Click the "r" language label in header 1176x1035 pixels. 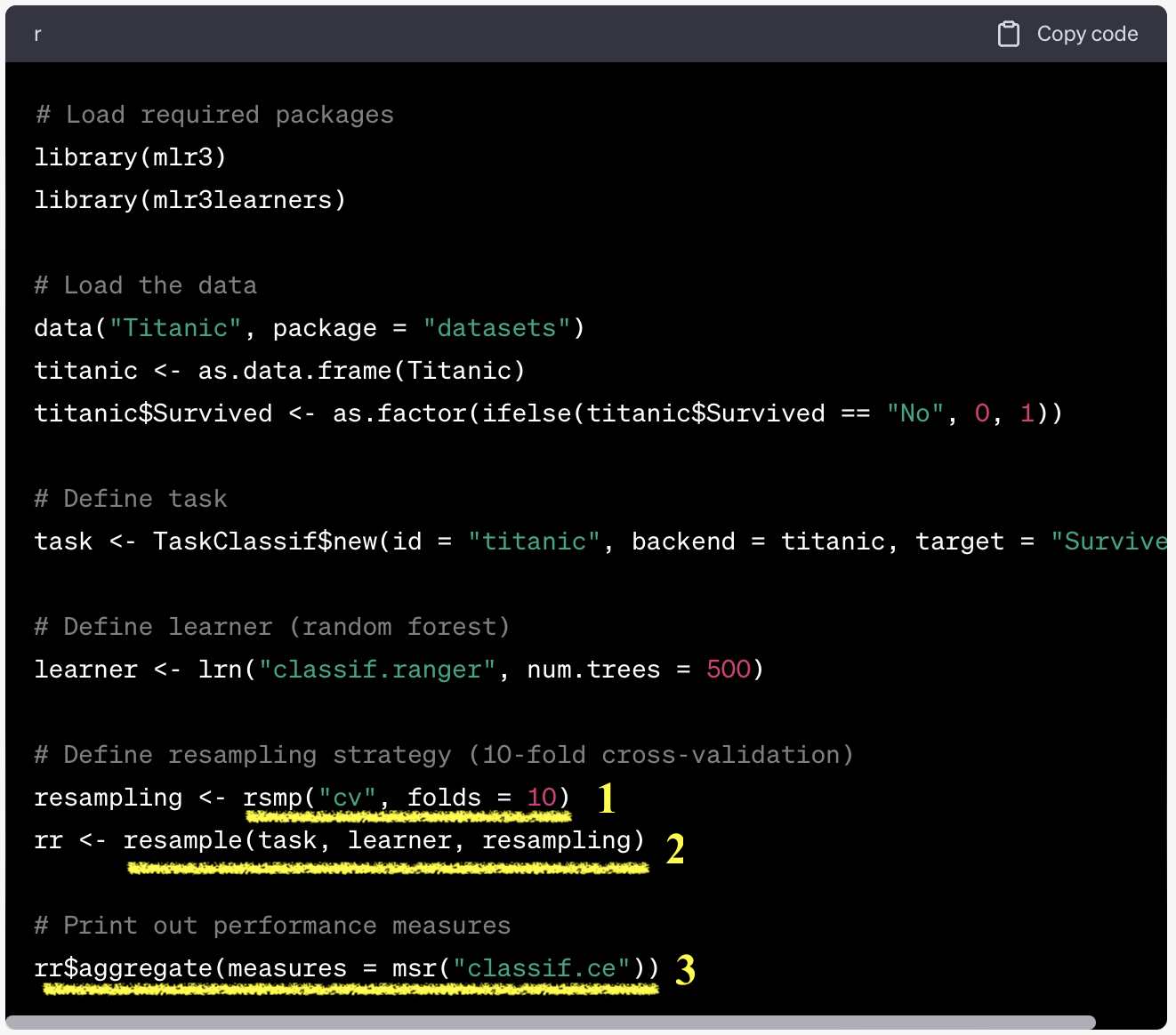[37, 35]
